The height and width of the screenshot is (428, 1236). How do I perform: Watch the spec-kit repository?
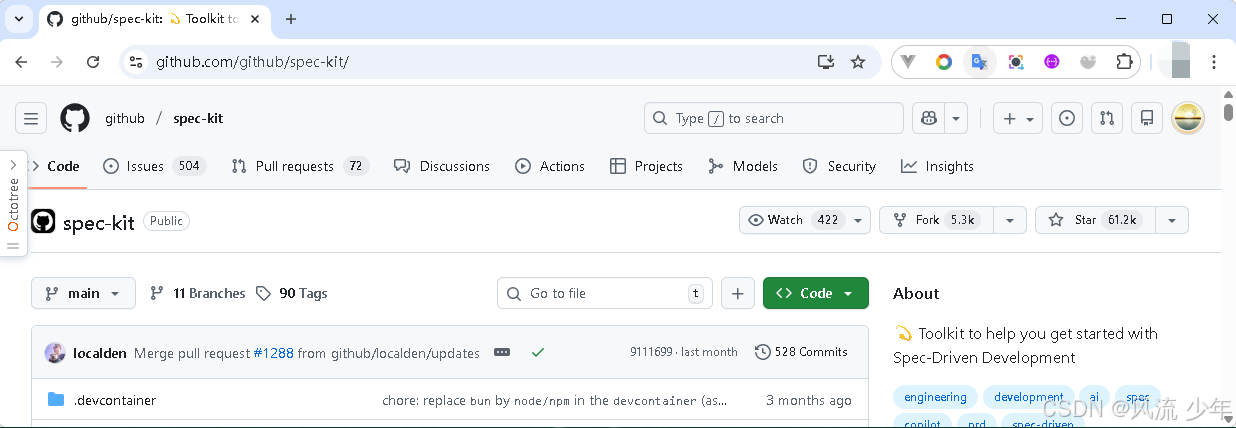point(796,220)
